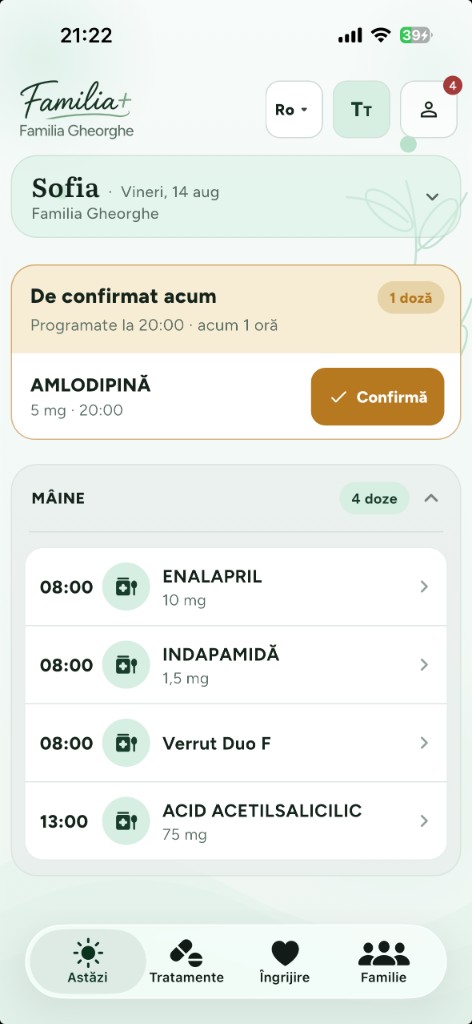The width and height of the screenshot is (472, 1024).
Task: Open Verrut Duo F details chevron
Action: pyautogui.click(x=424, y=743)
